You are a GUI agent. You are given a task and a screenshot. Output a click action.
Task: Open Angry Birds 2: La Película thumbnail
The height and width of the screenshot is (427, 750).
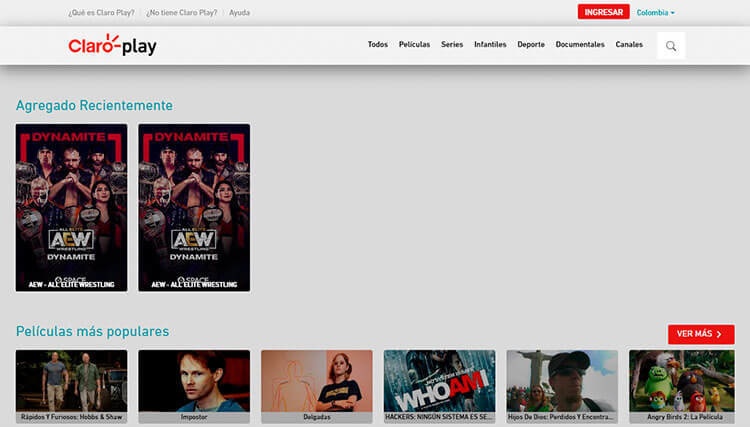tap(682, 386)
